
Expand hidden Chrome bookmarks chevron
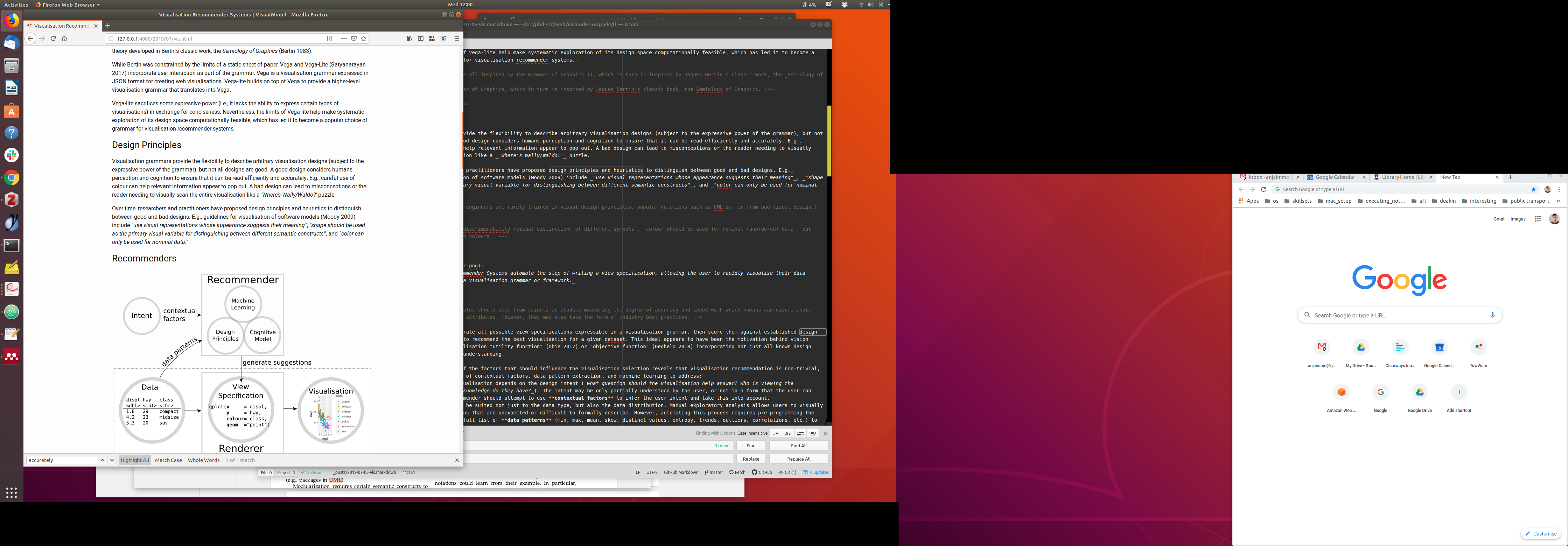pos(1558,201)
